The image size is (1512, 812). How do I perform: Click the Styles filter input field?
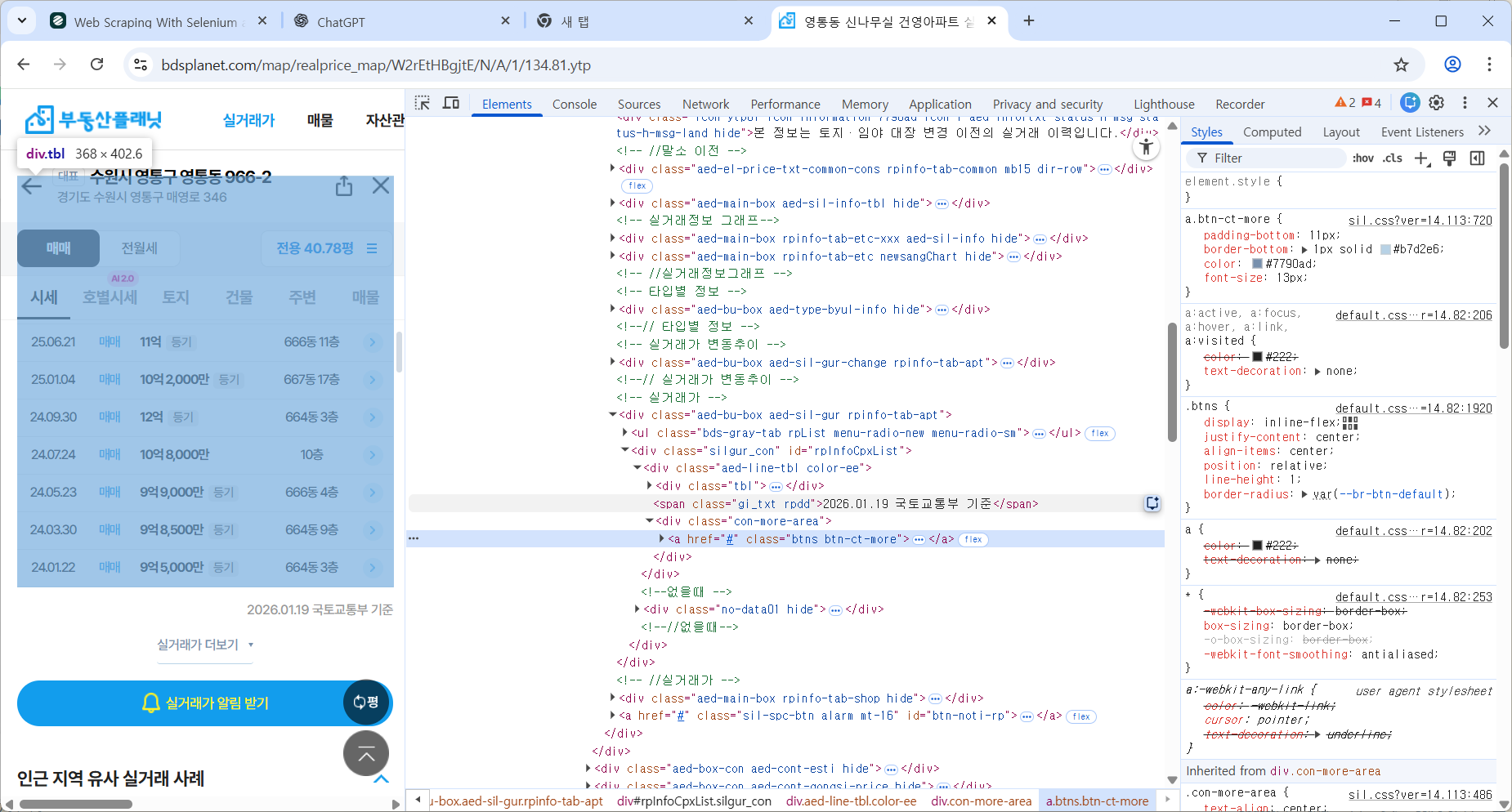click(x=1267, y=158)
